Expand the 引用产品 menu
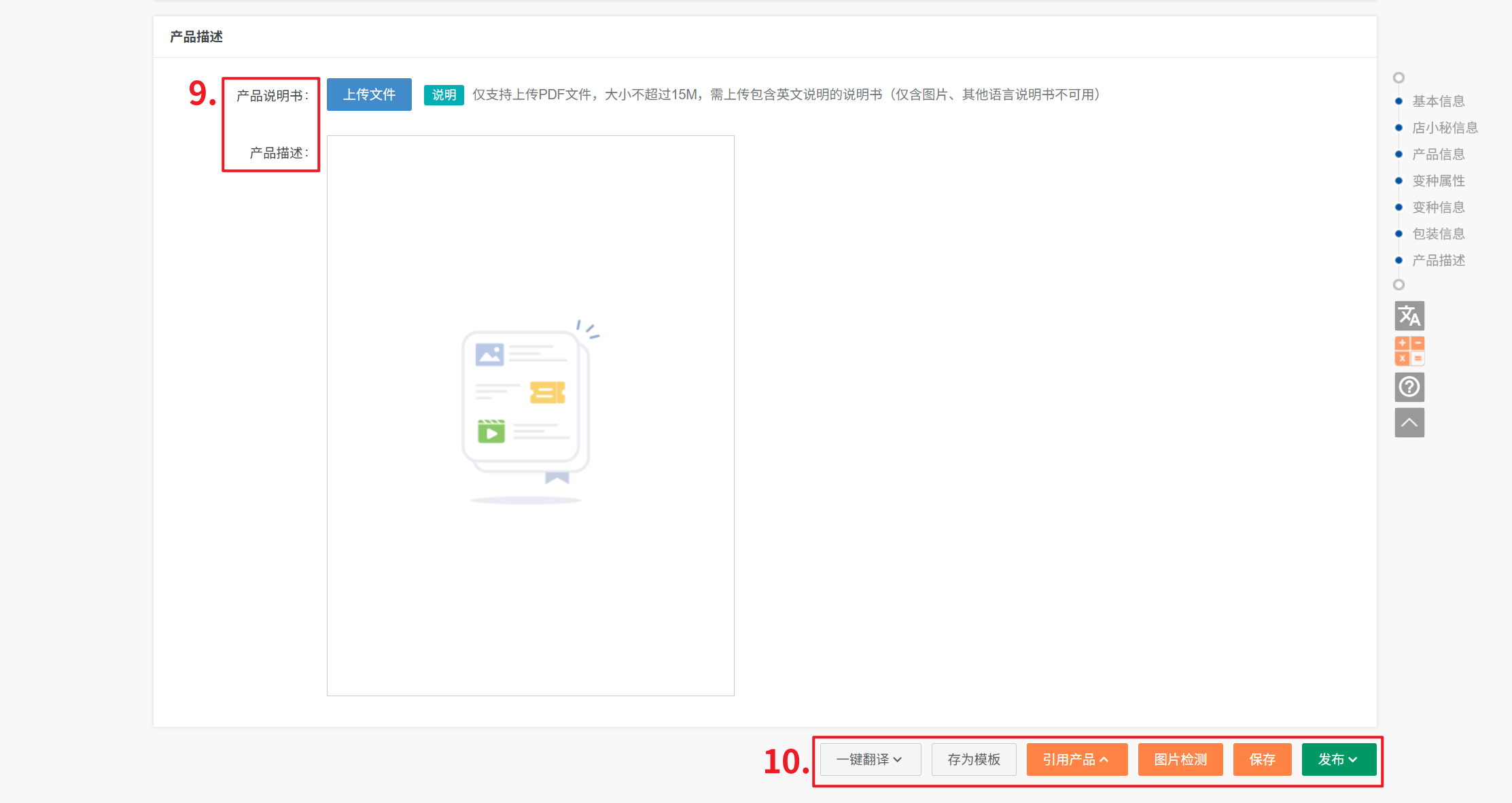Image resolution: width=1512 pixels, height=803 pixels. tap(1076, 759)
